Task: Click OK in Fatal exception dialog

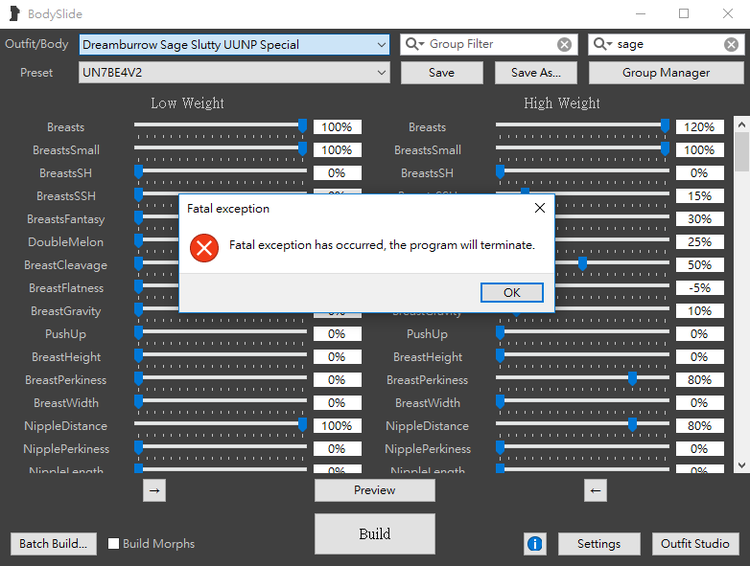Action: pyautogui.click(x=512, y=292)
